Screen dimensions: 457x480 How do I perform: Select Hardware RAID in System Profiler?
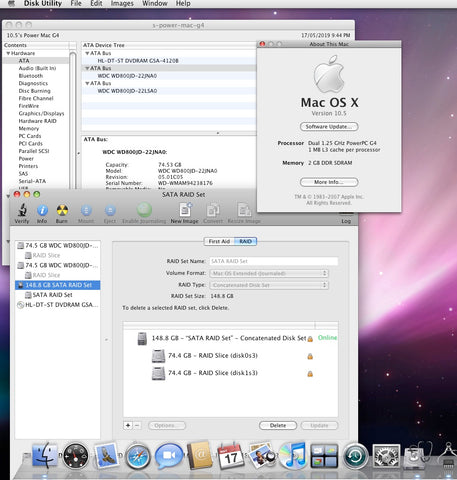point(37,121)
